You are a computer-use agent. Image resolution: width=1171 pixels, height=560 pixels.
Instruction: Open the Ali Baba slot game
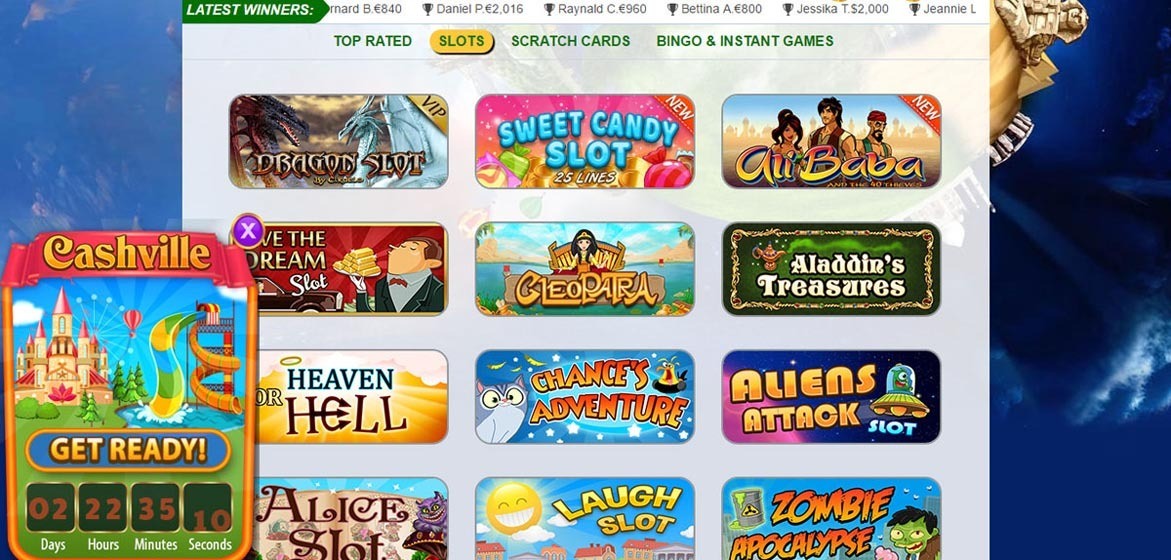(x=831, y=141)
